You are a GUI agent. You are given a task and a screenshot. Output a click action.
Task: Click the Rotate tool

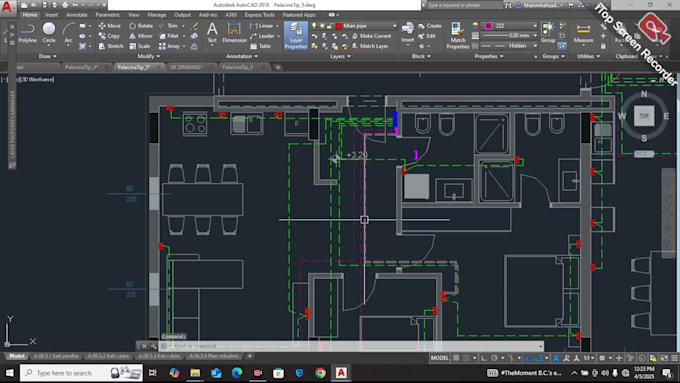click(141, 26)
